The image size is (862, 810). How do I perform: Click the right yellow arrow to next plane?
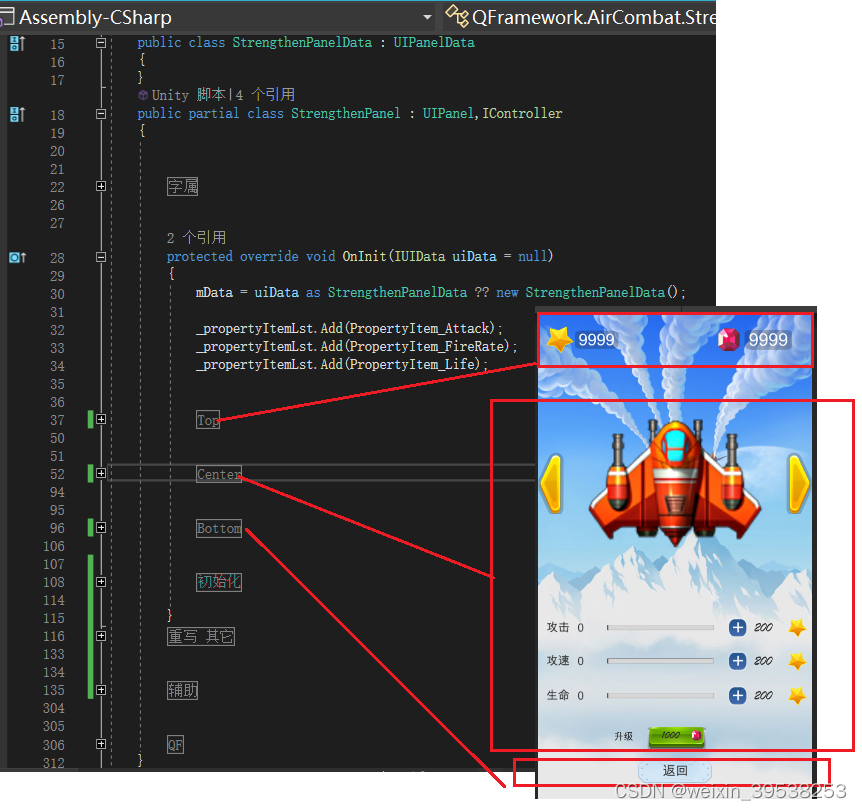(x=798, y=484)
